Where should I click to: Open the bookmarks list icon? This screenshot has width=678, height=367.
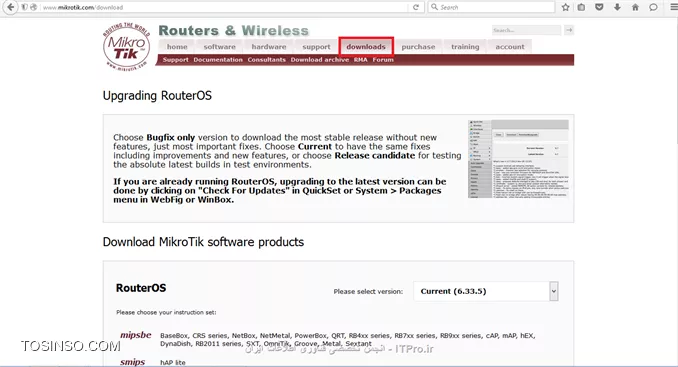[x=582, y=7]
